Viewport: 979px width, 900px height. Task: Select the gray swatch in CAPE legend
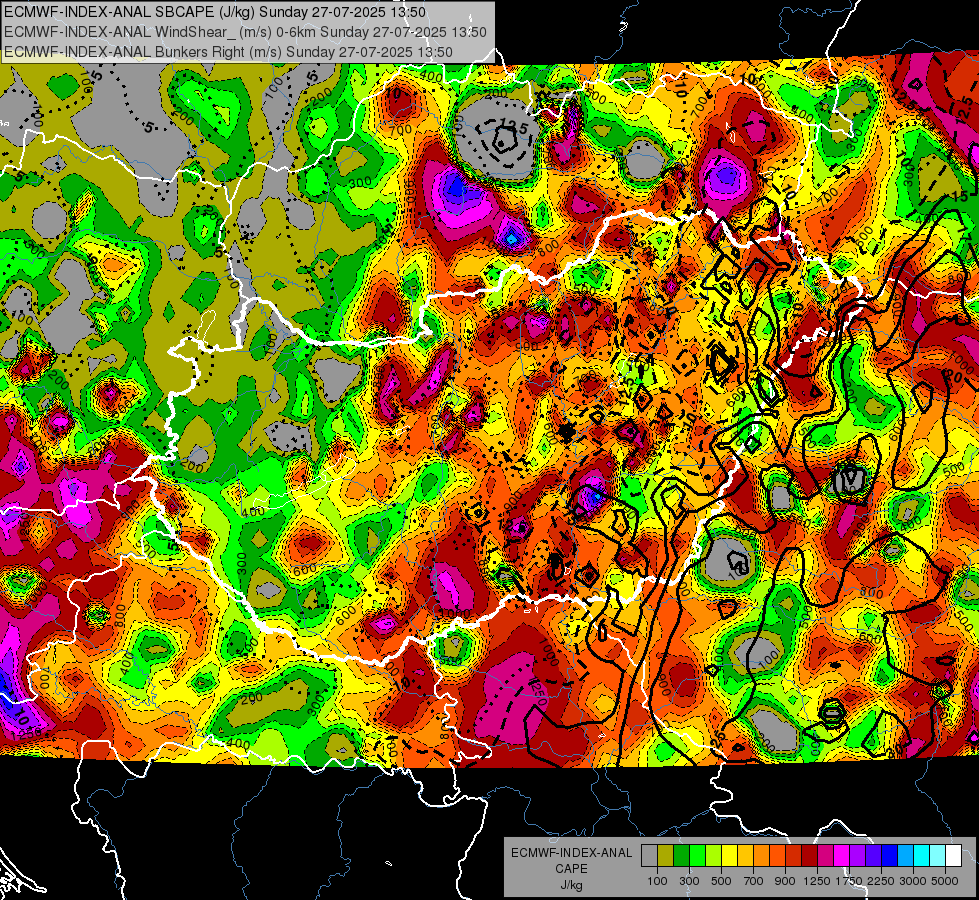[x=649, y=855]
